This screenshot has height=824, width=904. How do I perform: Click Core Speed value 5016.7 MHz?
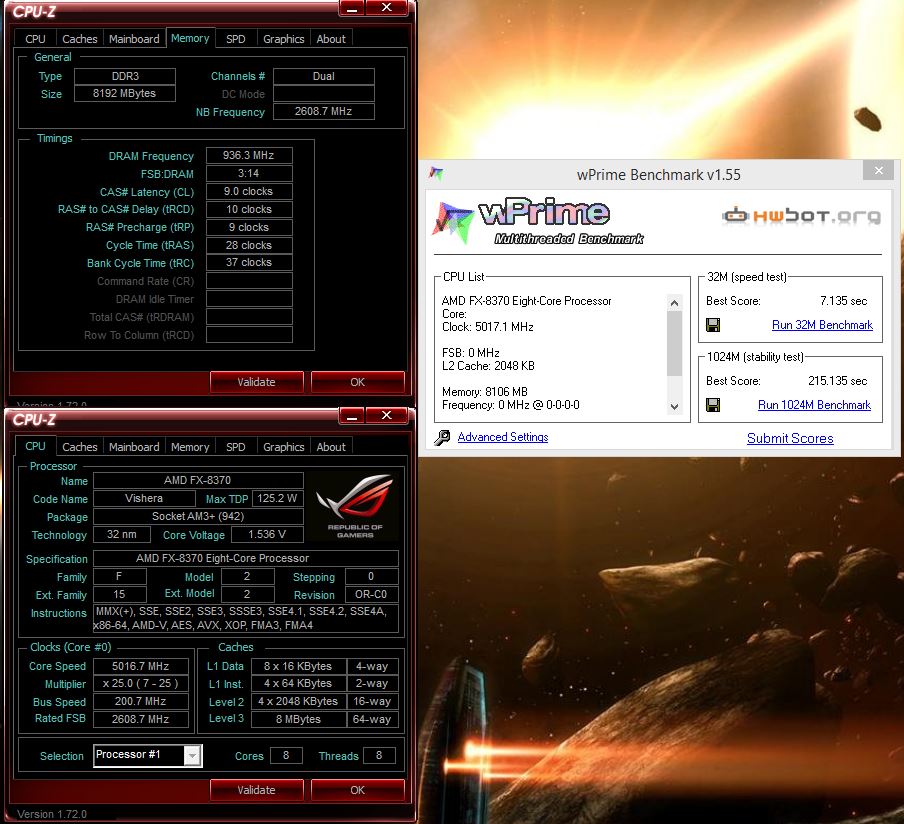(x=141, y=666)
